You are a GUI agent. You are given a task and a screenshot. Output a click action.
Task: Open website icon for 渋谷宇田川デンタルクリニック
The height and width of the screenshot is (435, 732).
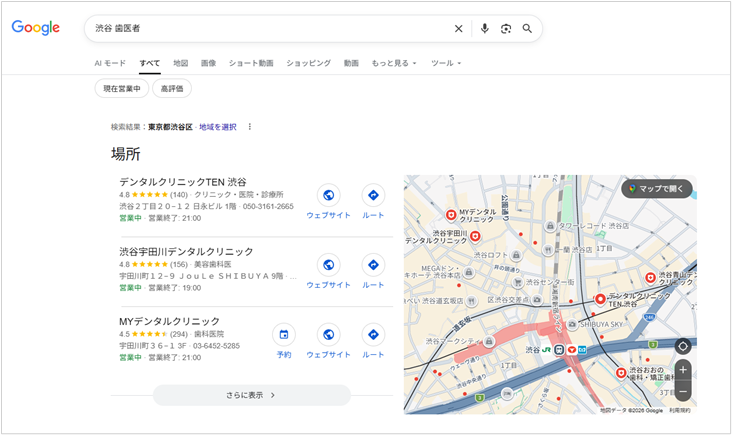point(329,265)
